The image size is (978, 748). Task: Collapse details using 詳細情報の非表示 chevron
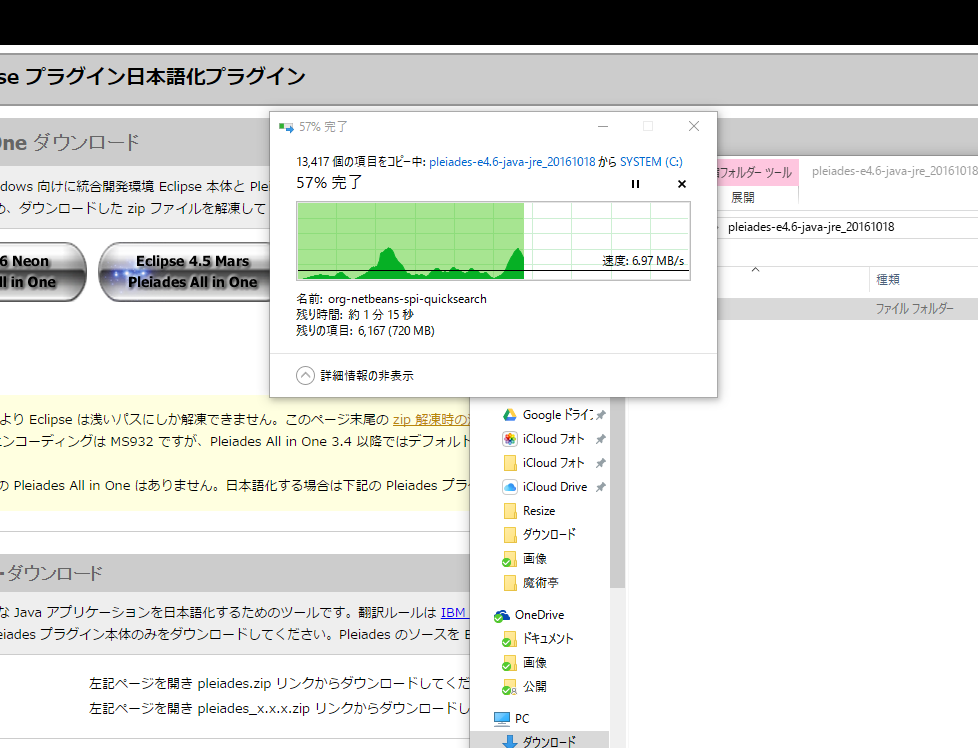[306, 376]
